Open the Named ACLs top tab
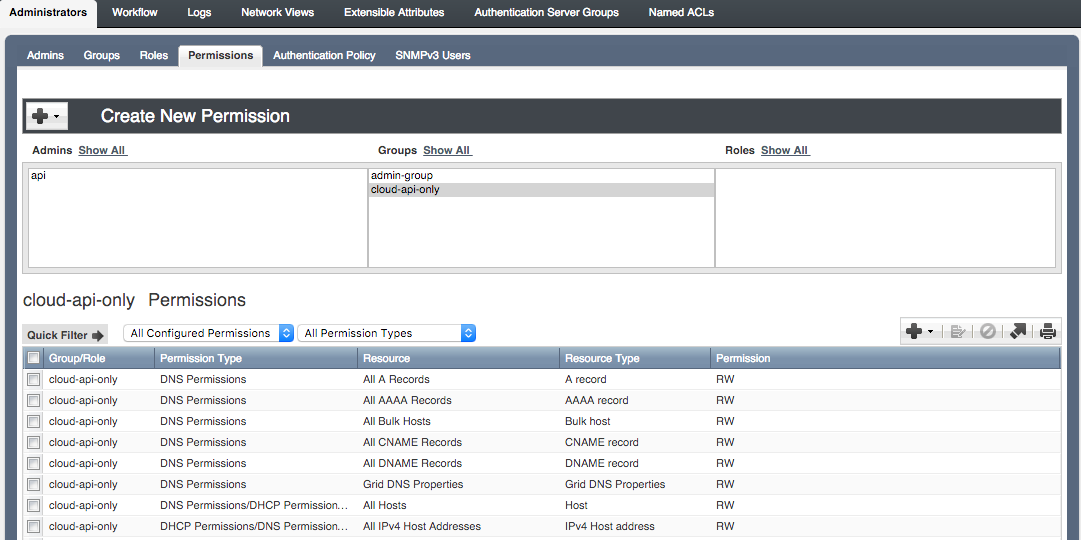The width and height of the screenshot is (1081, 540). [681, 12]
